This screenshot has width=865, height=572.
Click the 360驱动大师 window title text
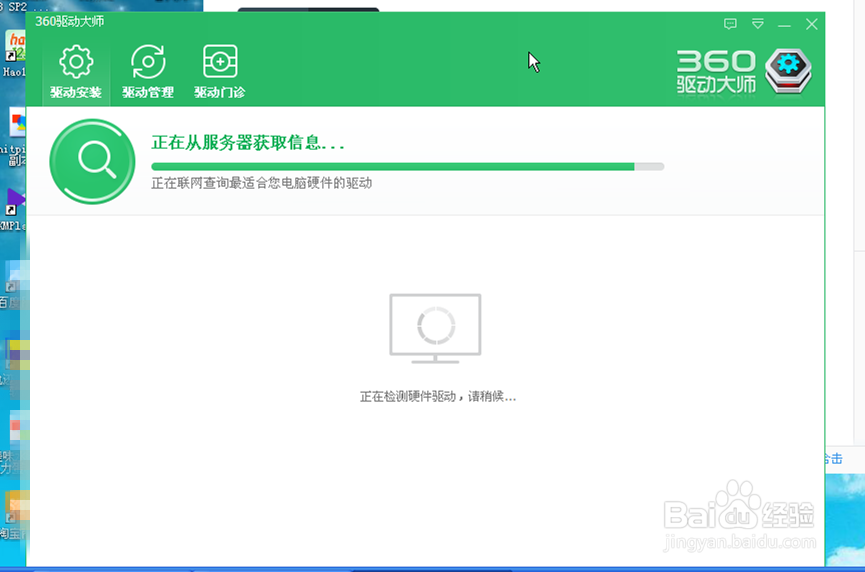click(x=70, y=22)
